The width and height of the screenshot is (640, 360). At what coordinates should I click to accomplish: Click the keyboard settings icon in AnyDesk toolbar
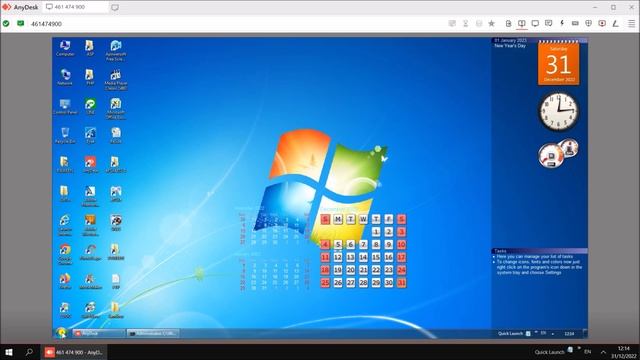coord(575,23)
